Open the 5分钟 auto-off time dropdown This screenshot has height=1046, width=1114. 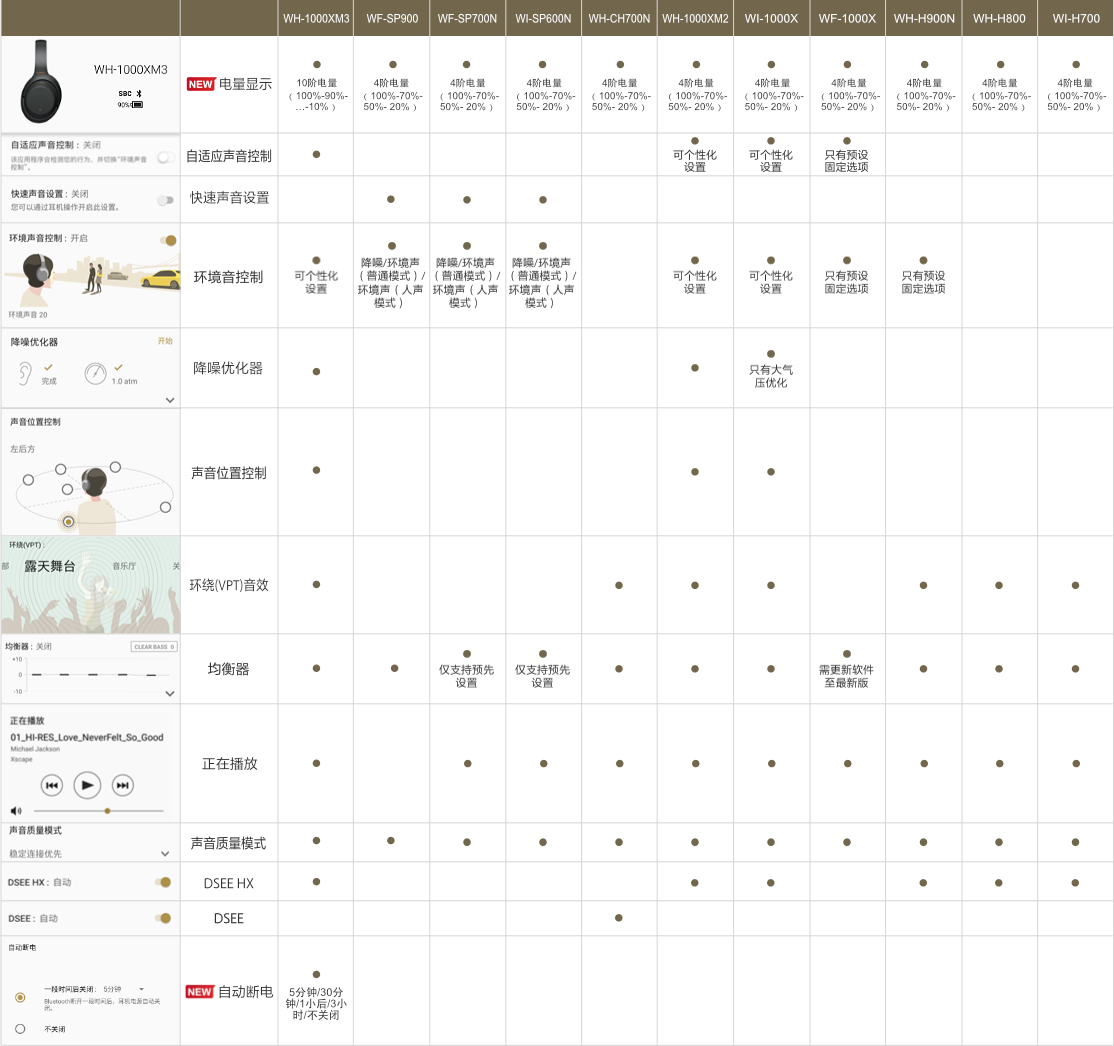pyautogui.click(x=124, y=989)
